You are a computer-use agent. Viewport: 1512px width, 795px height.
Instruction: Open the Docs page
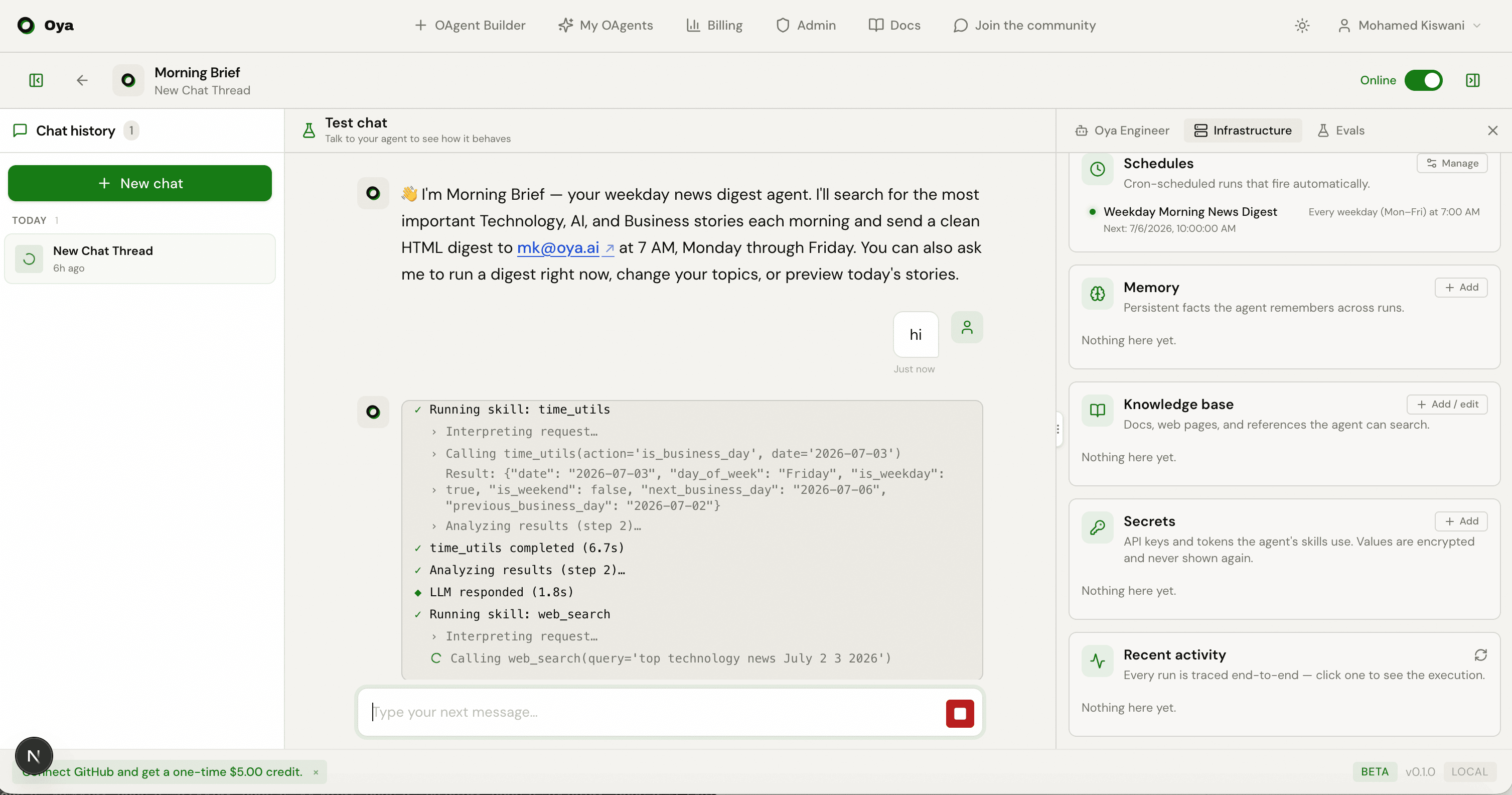point(894,25)
